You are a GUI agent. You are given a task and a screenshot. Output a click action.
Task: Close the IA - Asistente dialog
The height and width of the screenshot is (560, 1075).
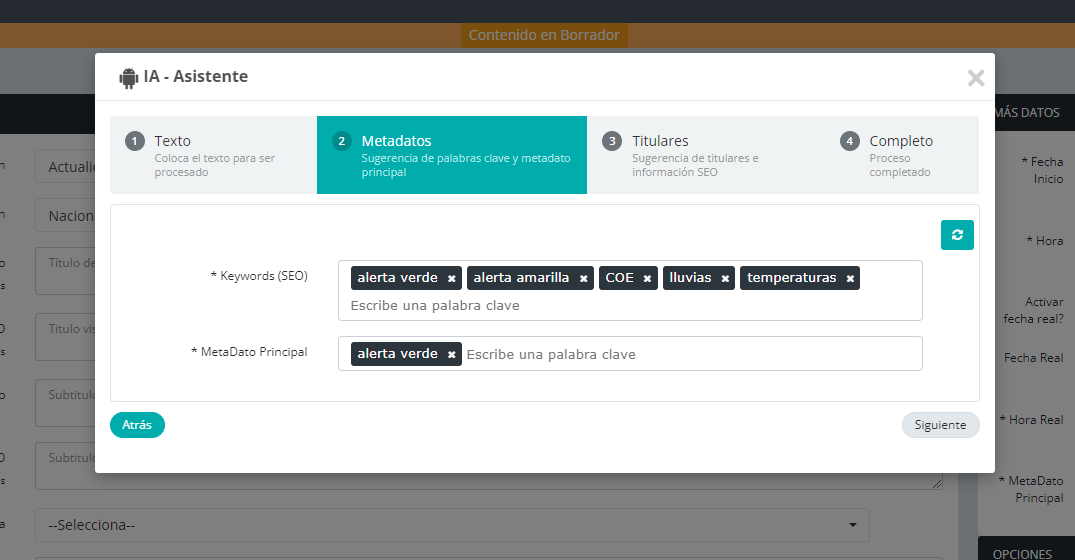point(976,78)
